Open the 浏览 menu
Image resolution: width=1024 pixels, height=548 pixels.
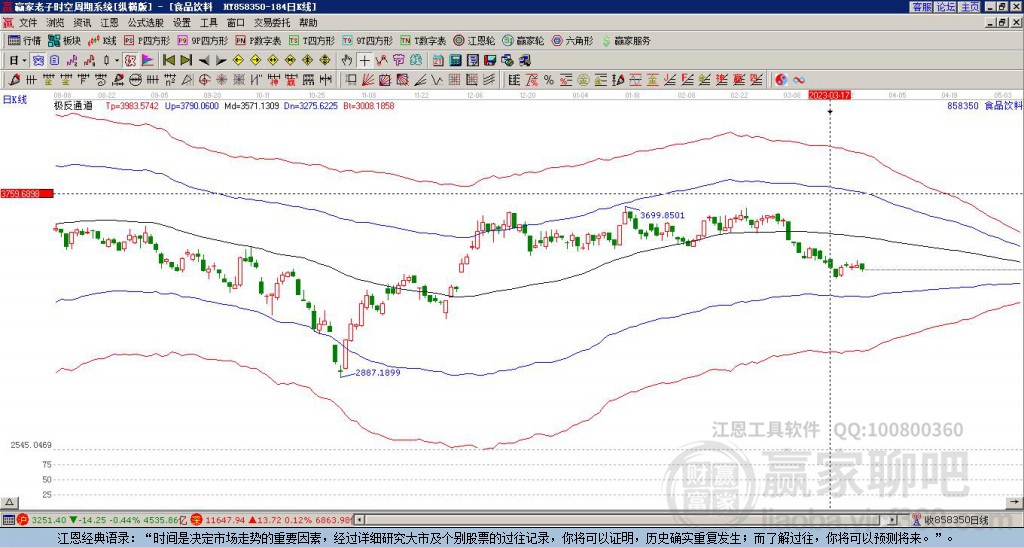[55, 23]
